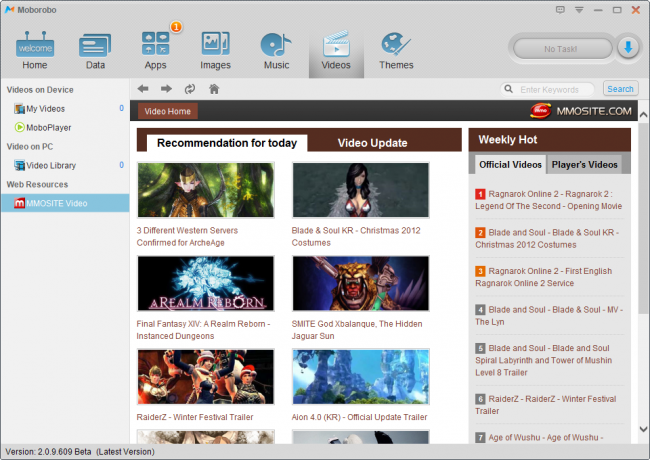Image resolution: width=650 pixels, height=460 pixels.
Task: Open weekly hot #1 Ragnarok Online 2 opening movie
Action: (548, 200)
